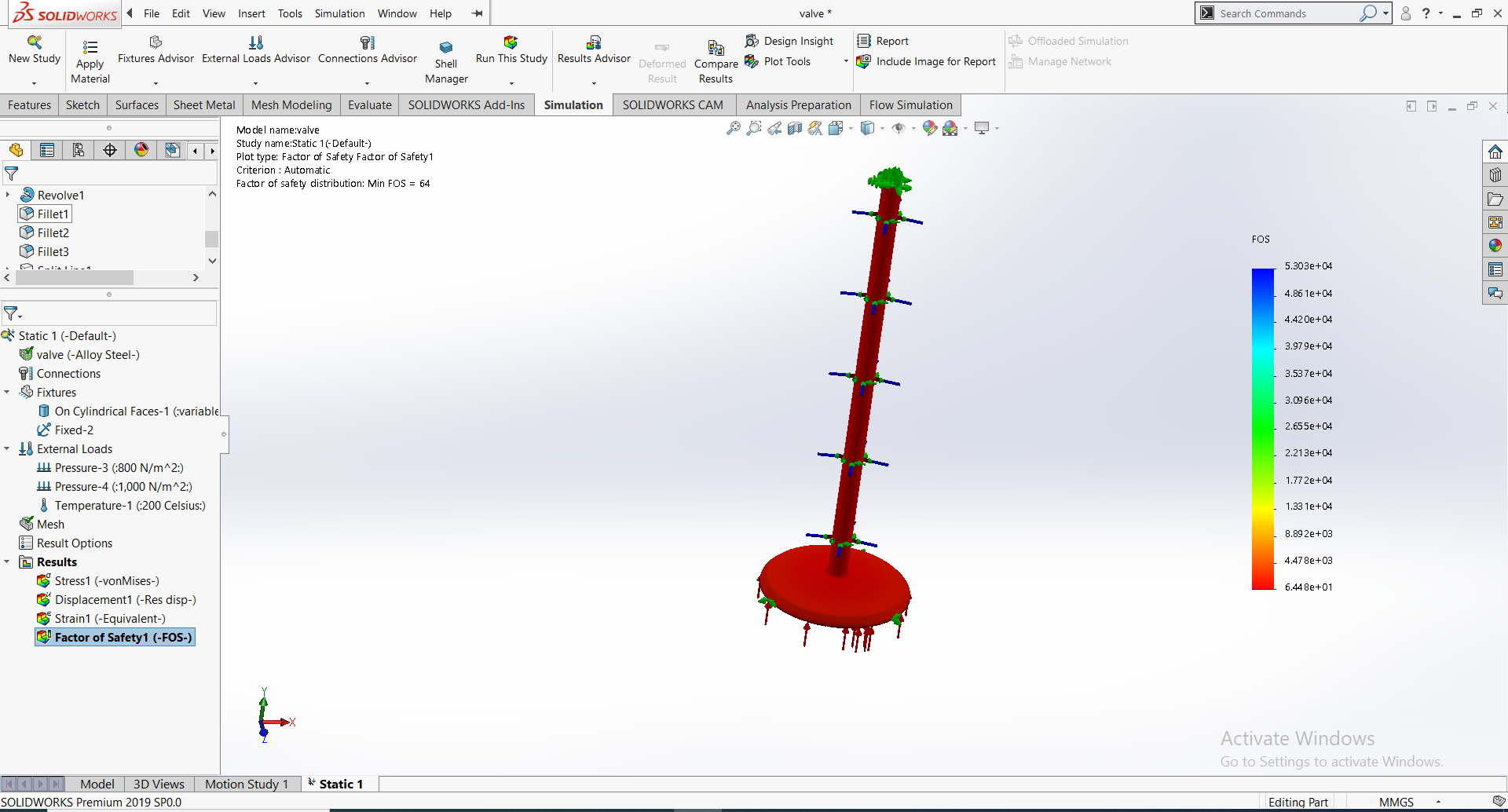The width and height of the screenshot is (1508, 812).
Task: Collapse the External Loads tree node
Action: [7, 448]
